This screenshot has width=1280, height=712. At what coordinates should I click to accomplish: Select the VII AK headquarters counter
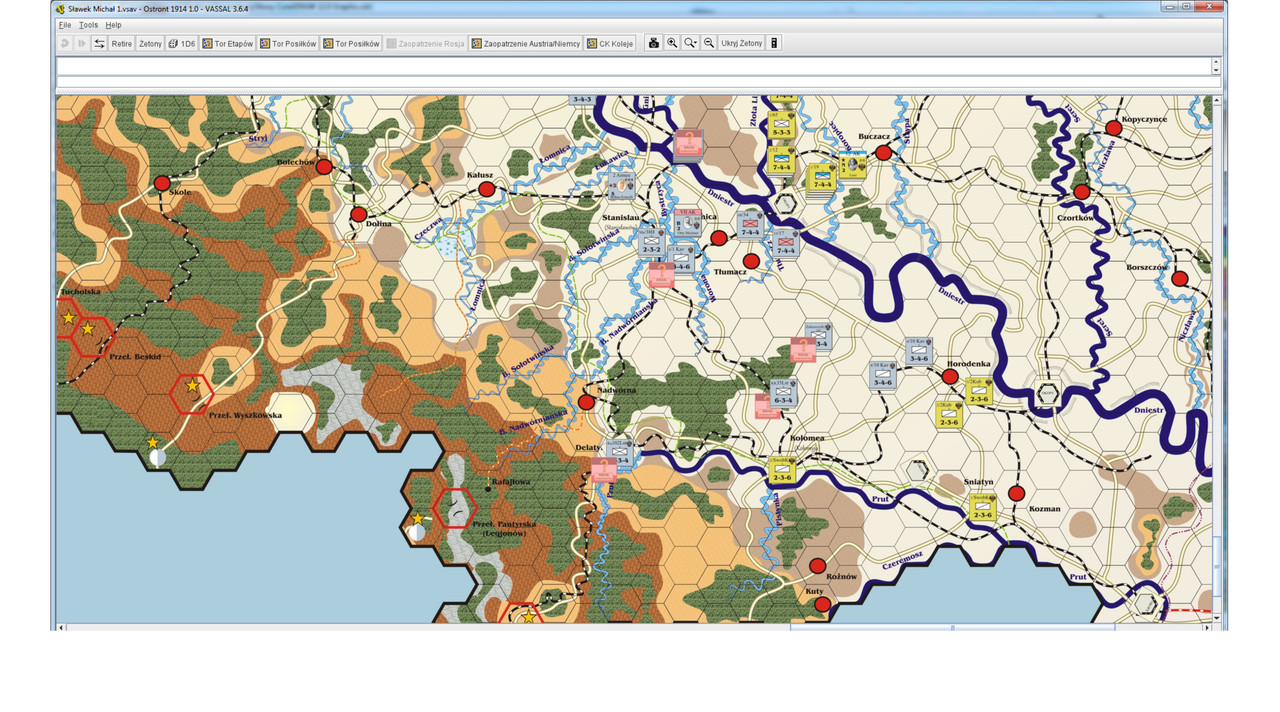tap(687, 223)
